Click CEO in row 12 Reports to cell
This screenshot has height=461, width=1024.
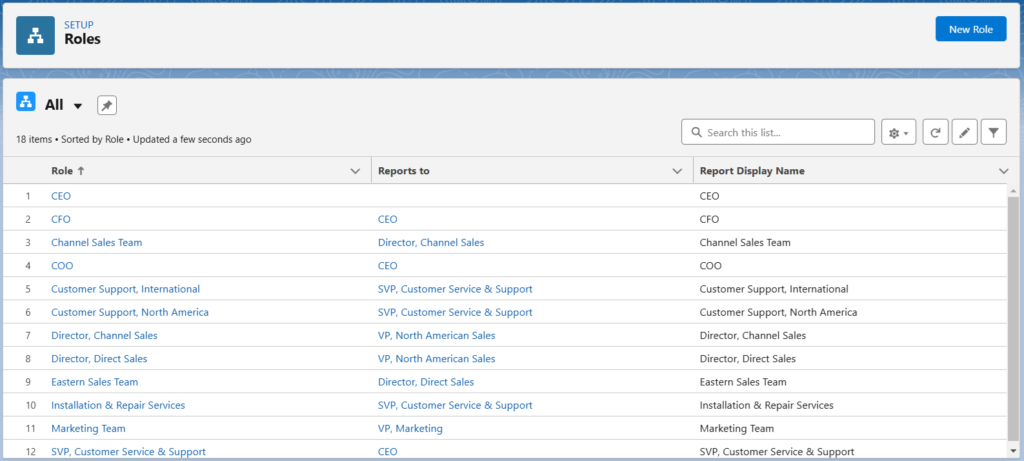click(387, 452)
